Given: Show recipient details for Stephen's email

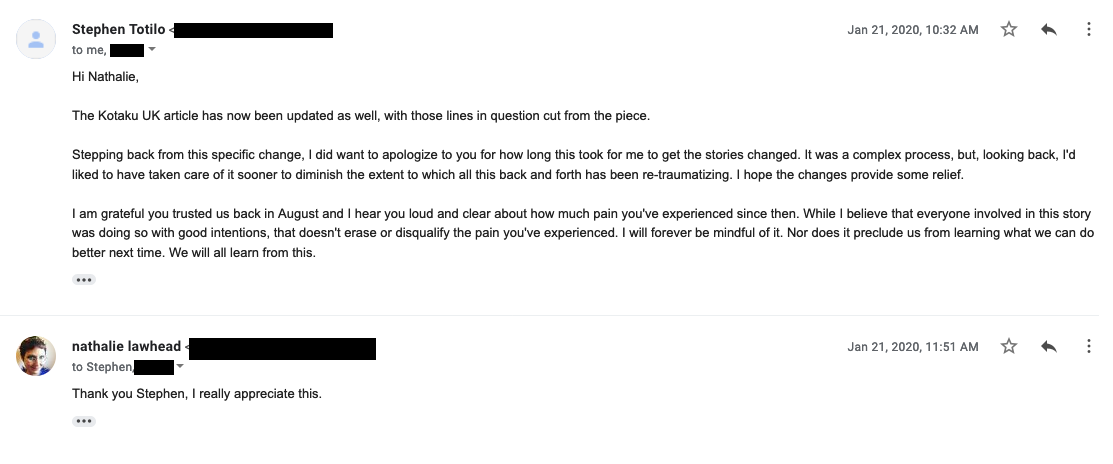Looking at the screenshot, I should pyautogui.click(x=152, y=50).
